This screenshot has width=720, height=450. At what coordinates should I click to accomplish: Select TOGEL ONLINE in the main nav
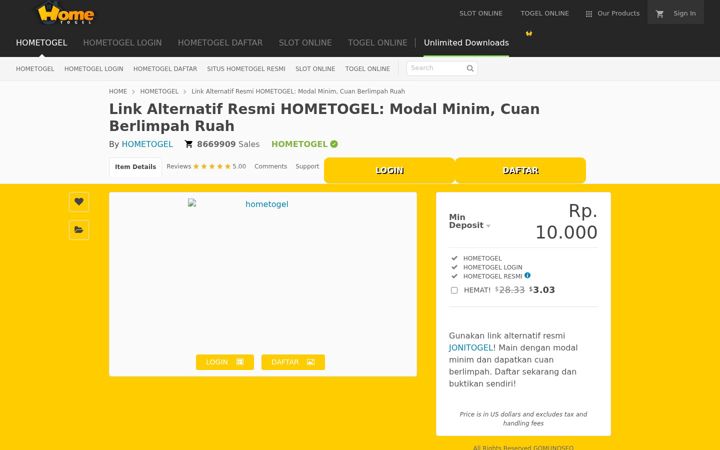pyautogui.click(x=377, y=43)
